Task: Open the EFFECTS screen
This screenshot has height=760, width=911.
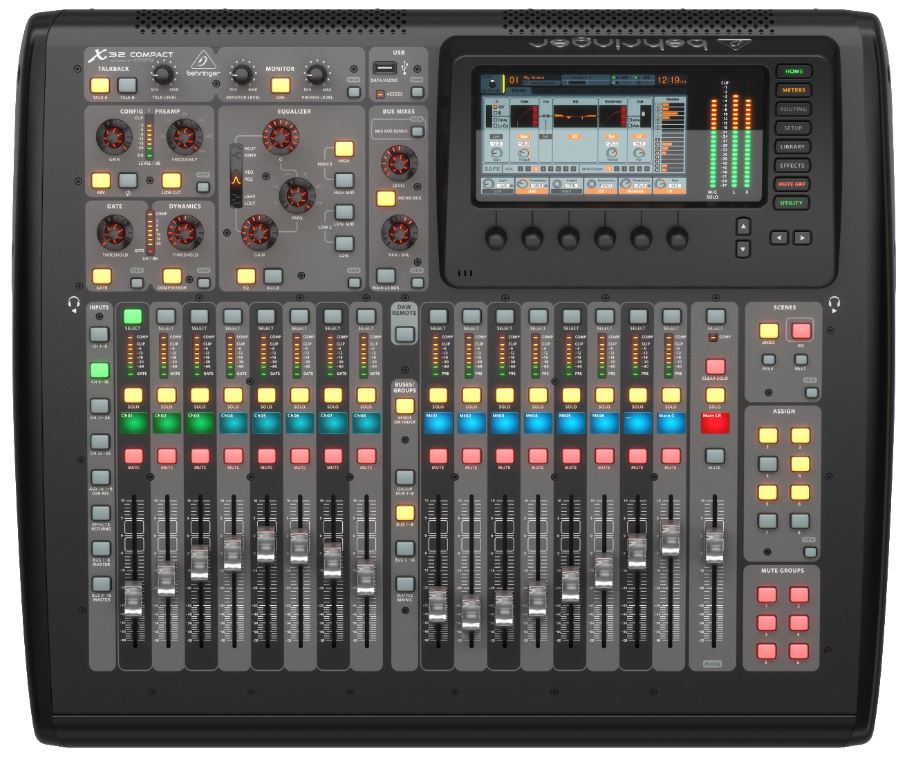Action: click(792, 165)
